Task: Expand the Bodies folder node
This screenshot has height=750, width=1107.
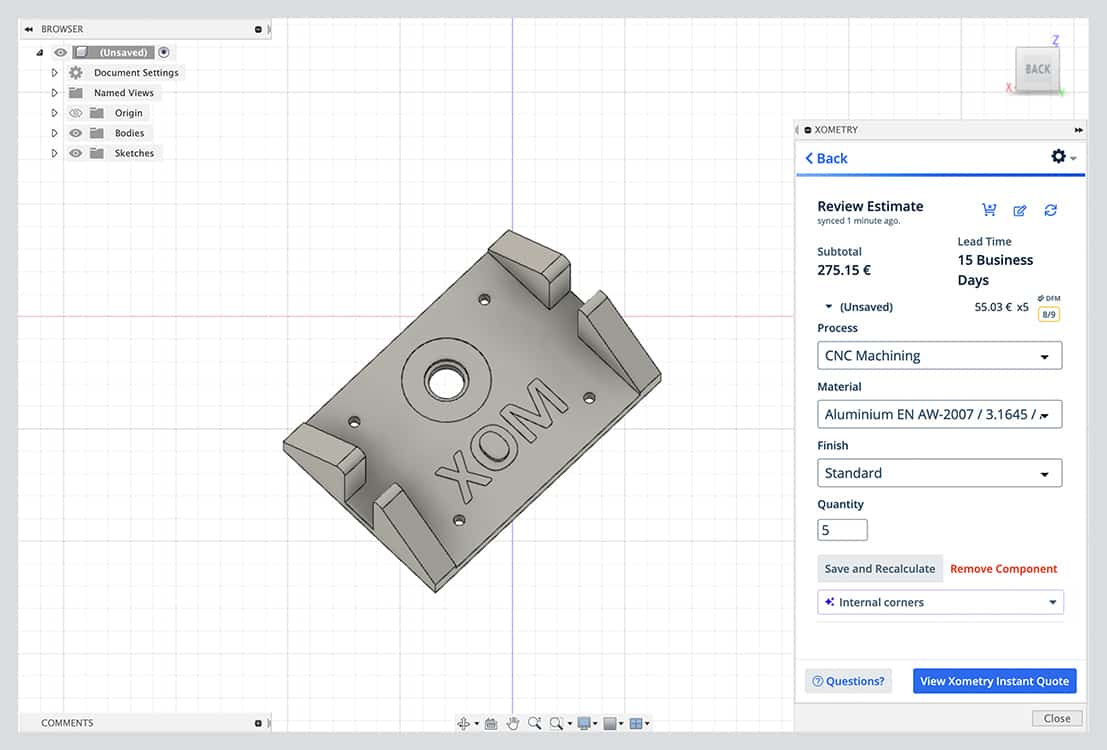Action: 54,133
